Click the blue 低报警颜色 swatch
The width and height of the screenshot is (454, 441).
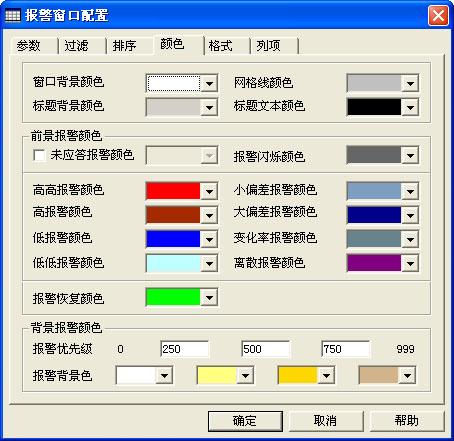(173, 239)
